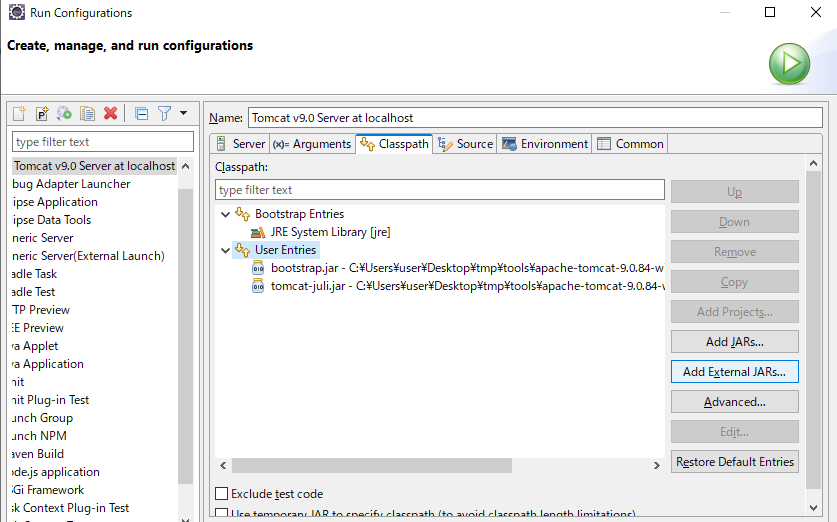
Task: Click classpath horizontal scrollbar right arrow
Action: pyautogui.click(x=657, y=465)
